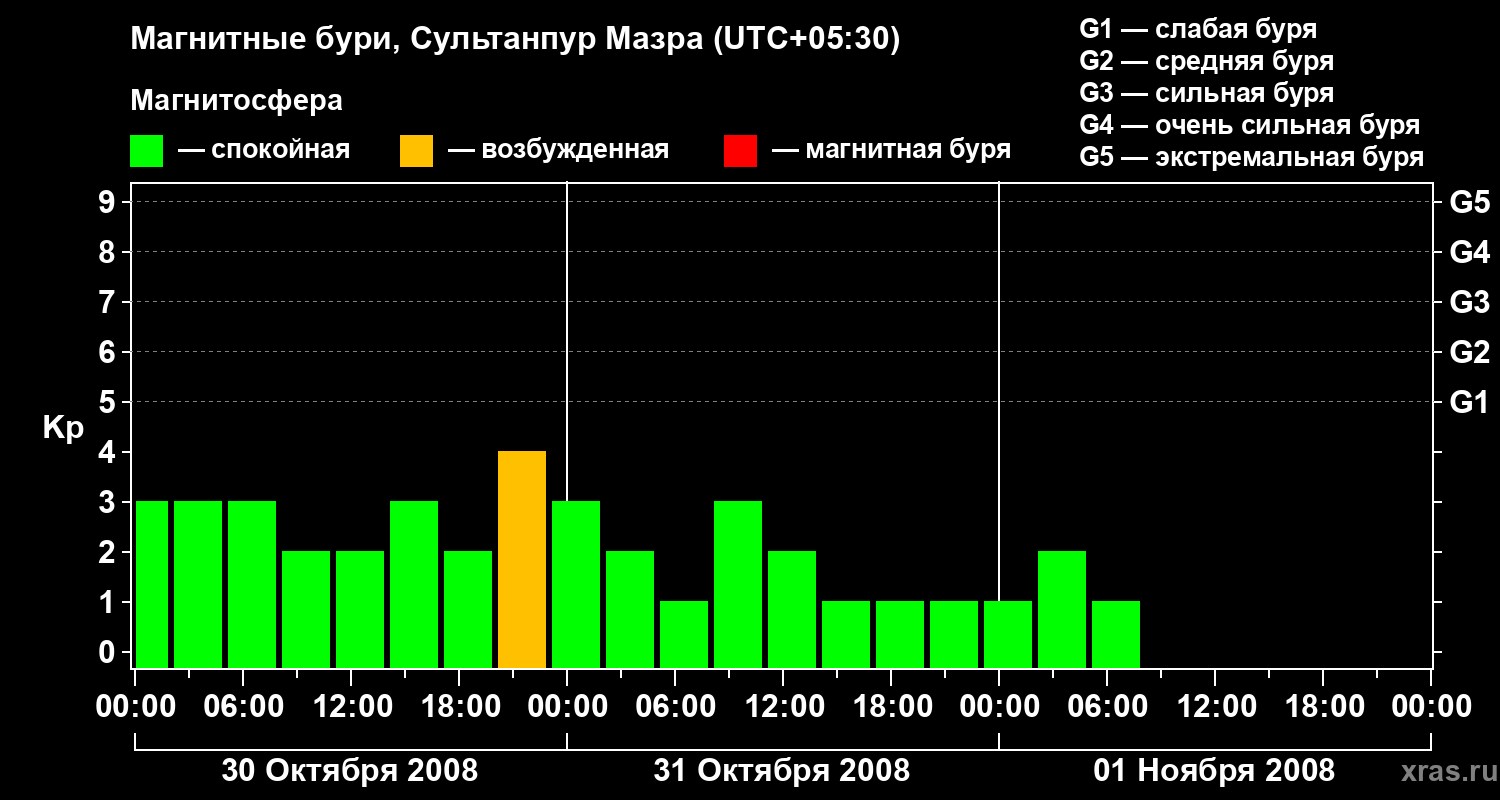Click the '— магнитная буря' legend label
This screenshot has width=1500, height=800.
pyautogui.click(x=891, y=151)
